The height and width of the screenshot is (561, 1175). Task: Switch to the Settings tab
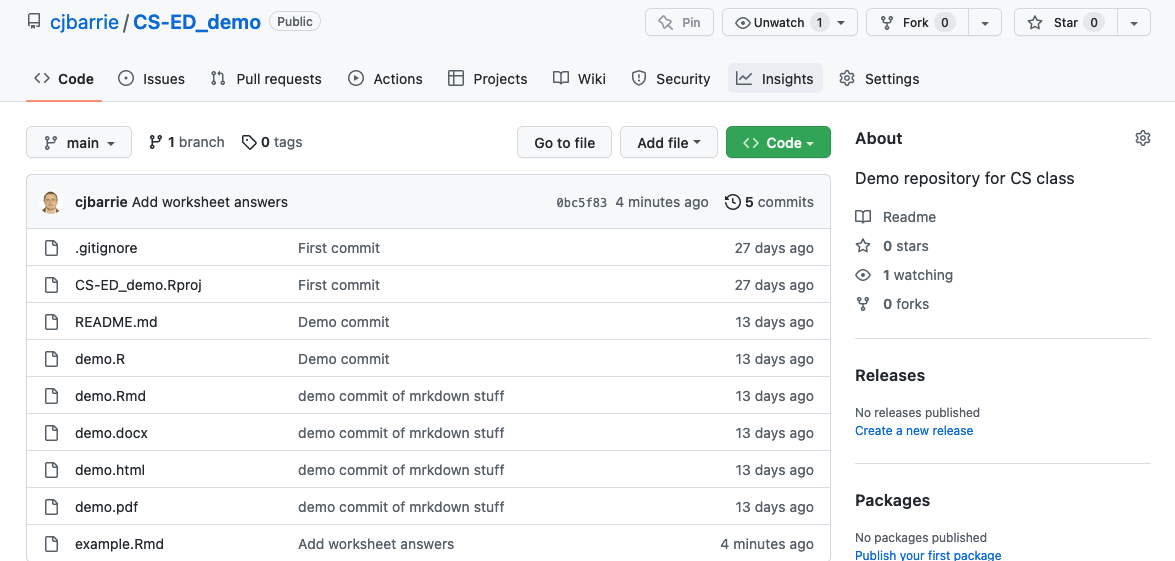pos(879,79)
